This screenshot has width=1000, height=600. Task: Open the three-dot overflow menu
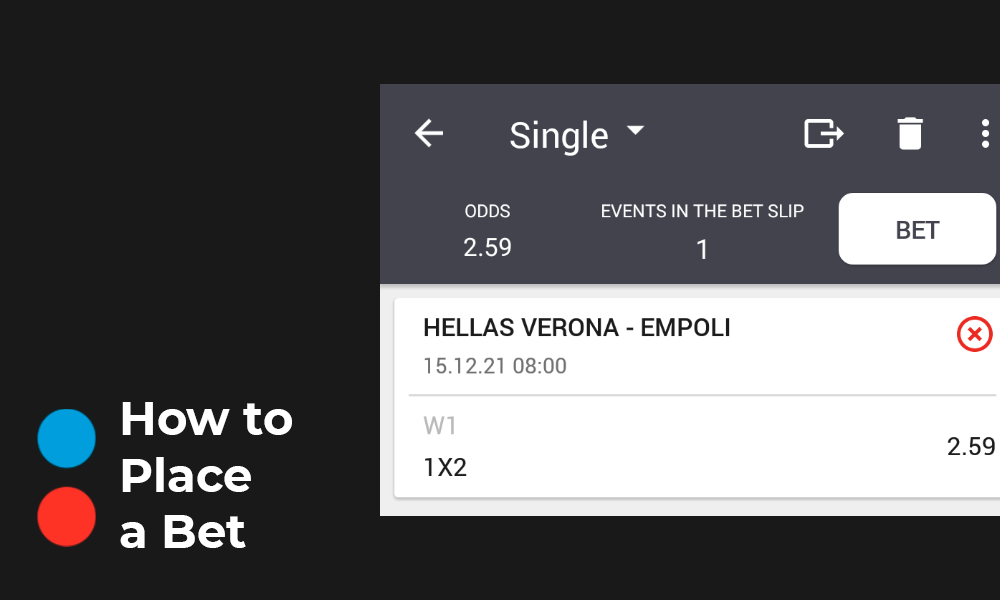click(985, 133)
